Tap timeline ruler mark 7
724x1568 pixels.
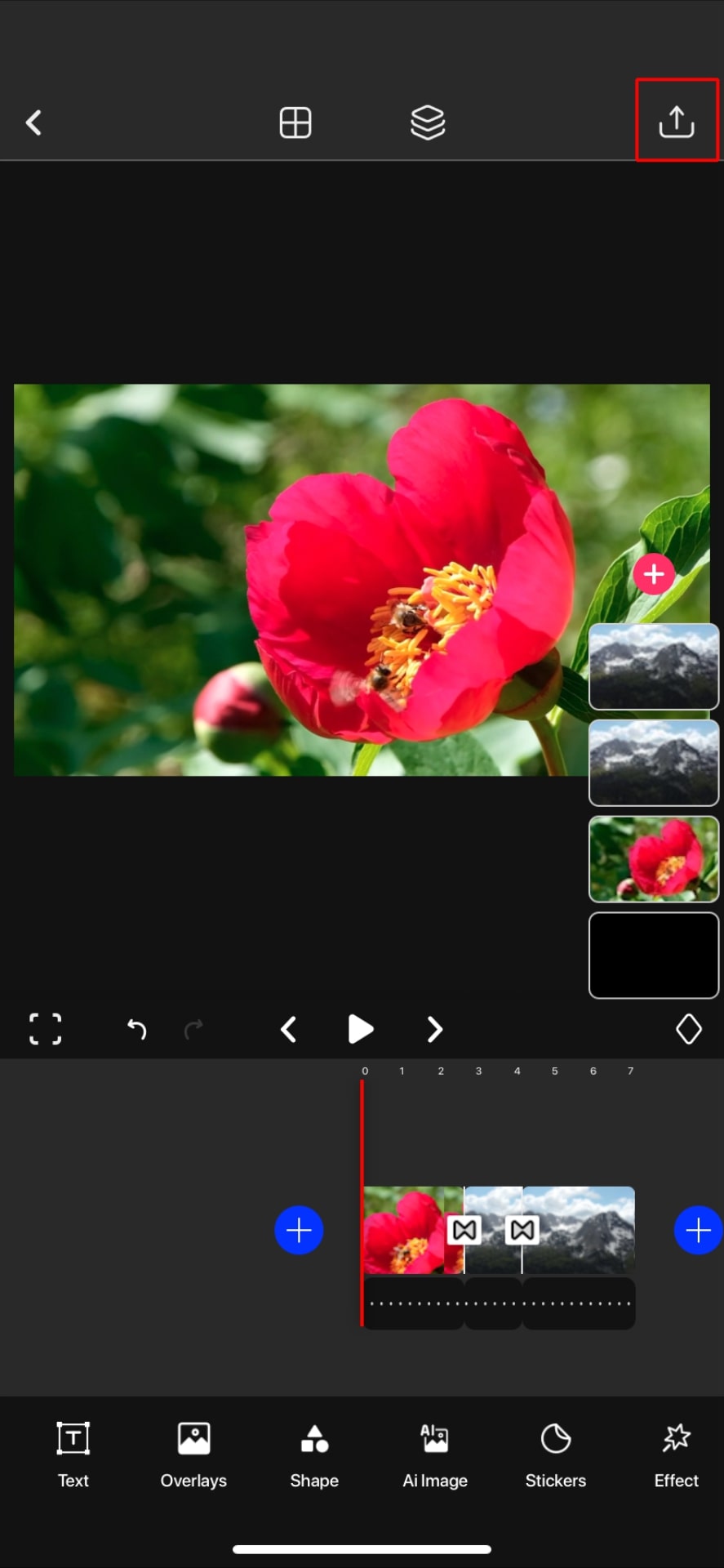click(x=630, y=1071)
